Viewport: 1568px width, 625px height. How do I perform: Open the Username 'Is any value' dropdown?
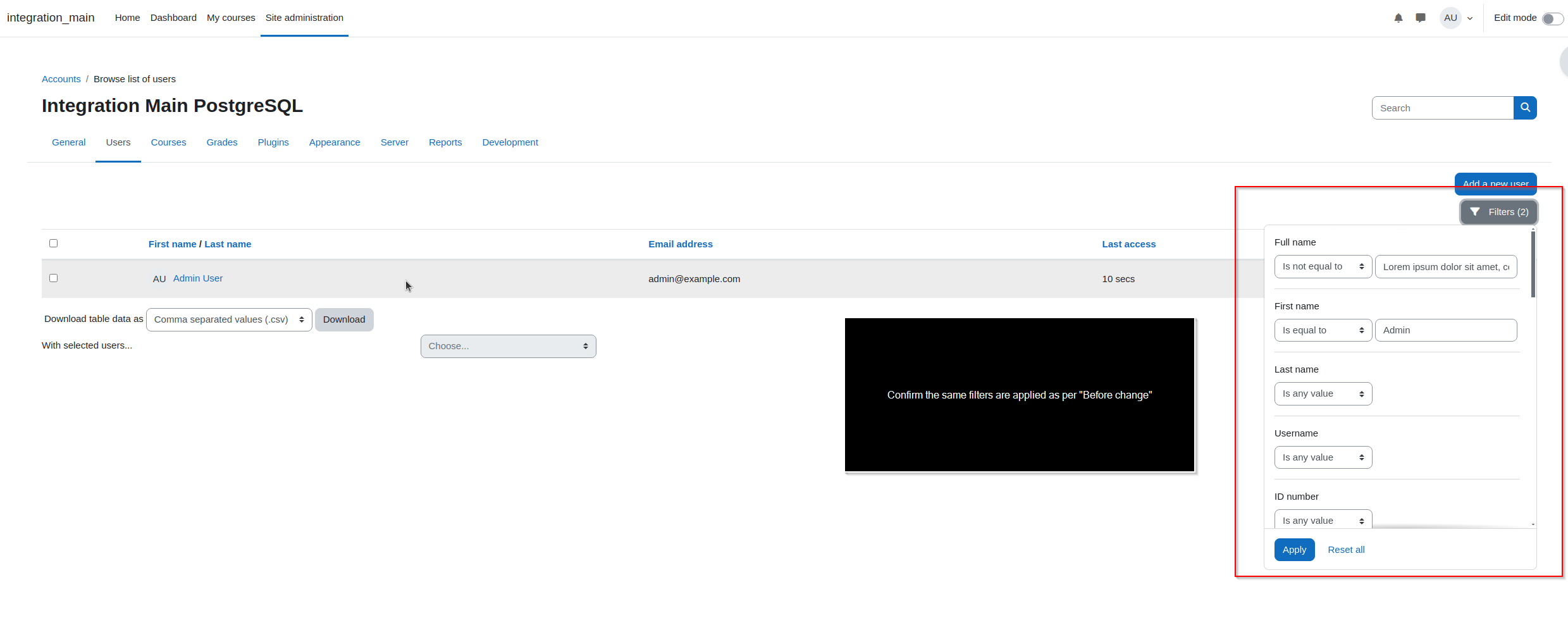tap(1323, 457)
